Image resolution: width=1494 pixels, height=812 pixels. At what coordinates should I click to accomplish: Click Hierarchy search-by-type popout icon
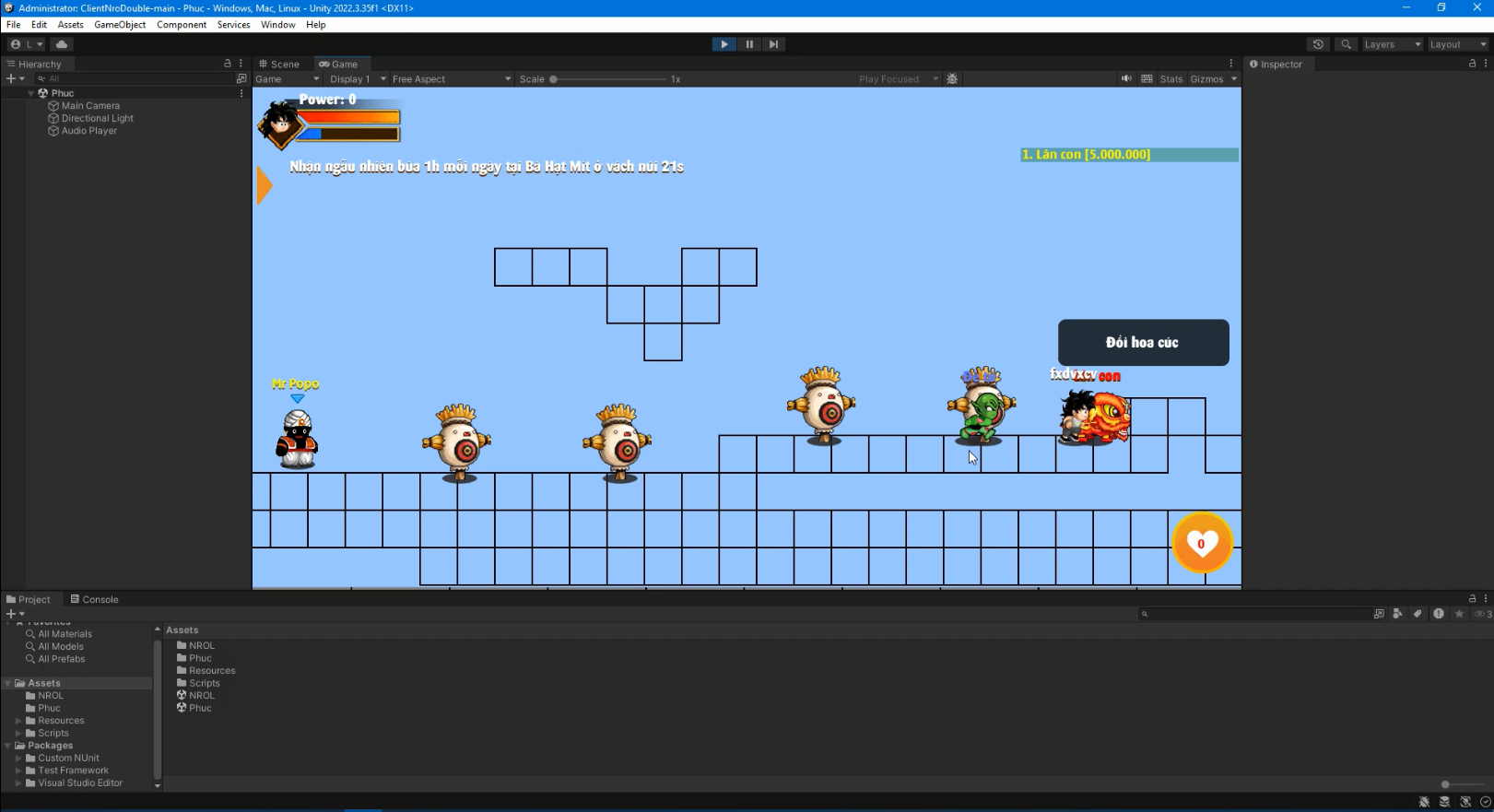241,78
